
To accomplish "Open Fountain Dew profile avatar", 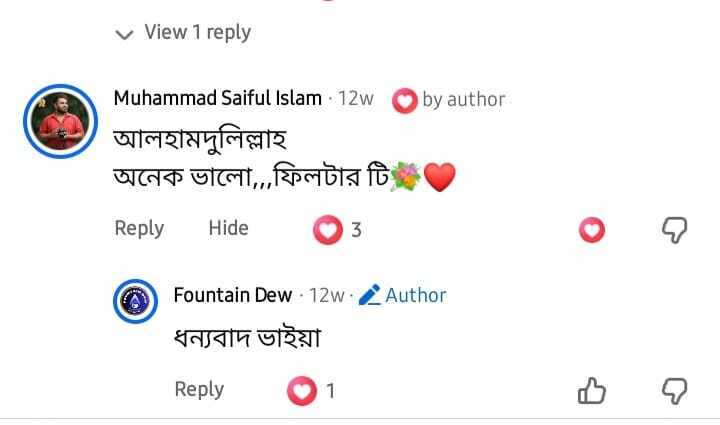I will tap(135, 301).
